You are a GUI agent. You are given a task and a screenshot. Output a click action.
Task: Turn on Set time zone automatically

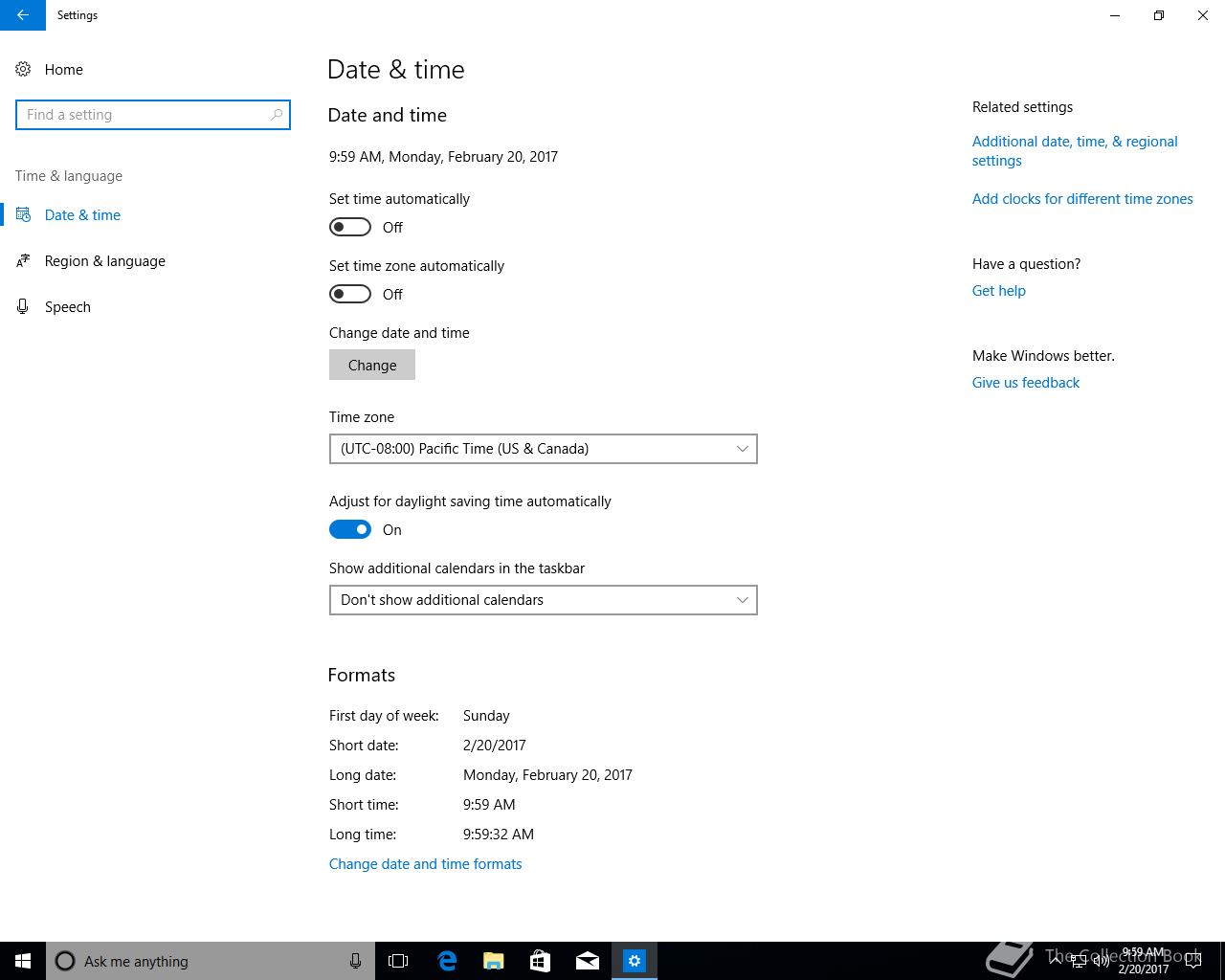coord(350,294)
